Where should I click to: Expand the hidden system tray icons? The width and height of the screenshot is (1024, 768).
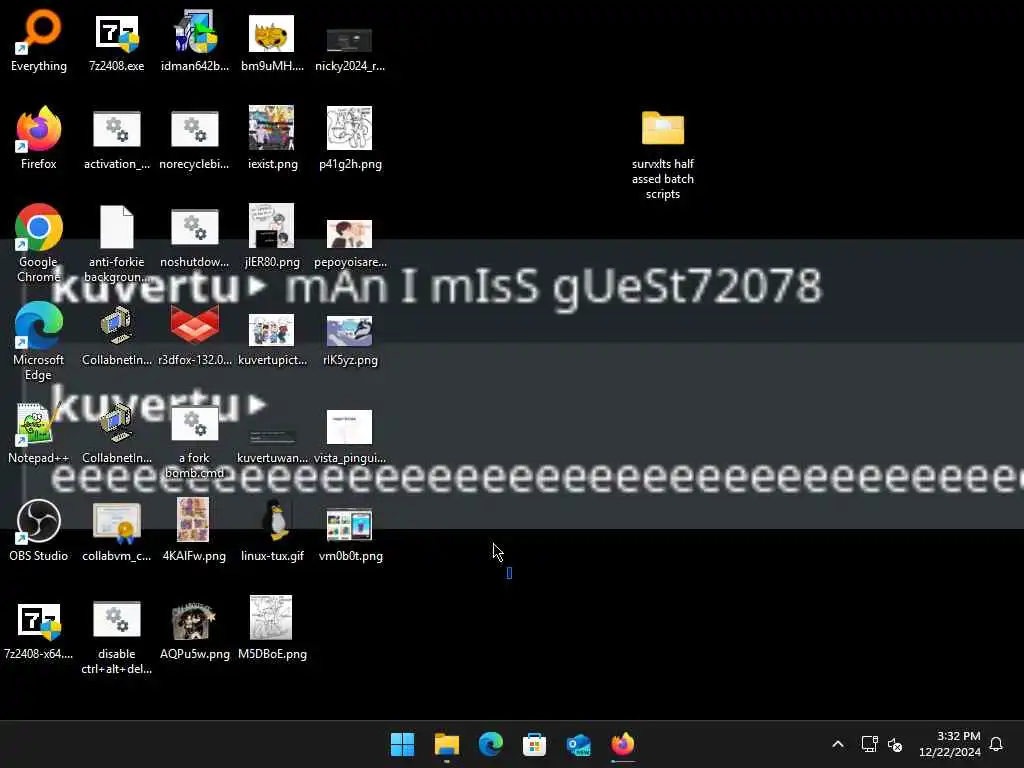838,744
